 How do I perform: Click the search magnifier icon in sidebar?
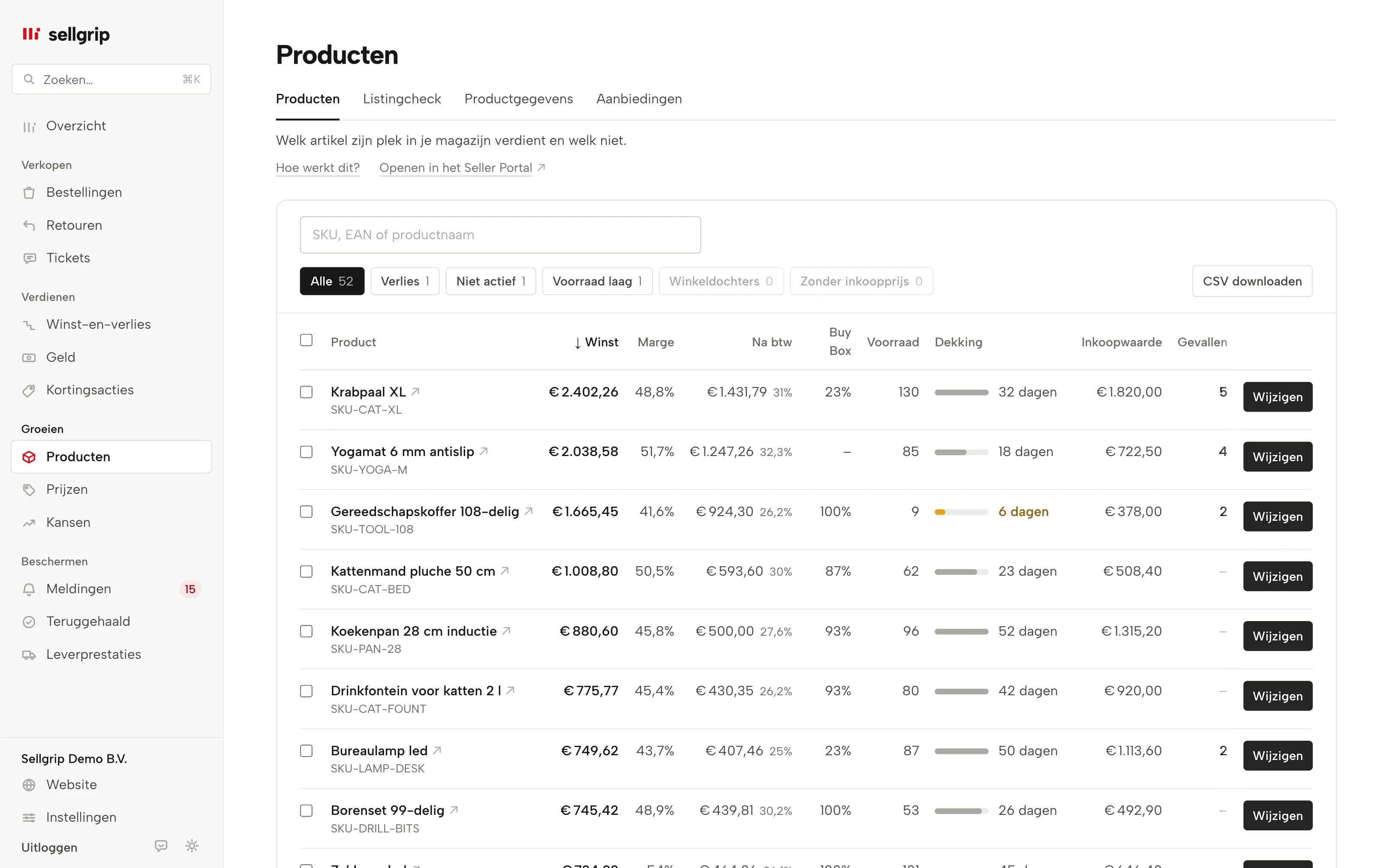coord(29,79)
